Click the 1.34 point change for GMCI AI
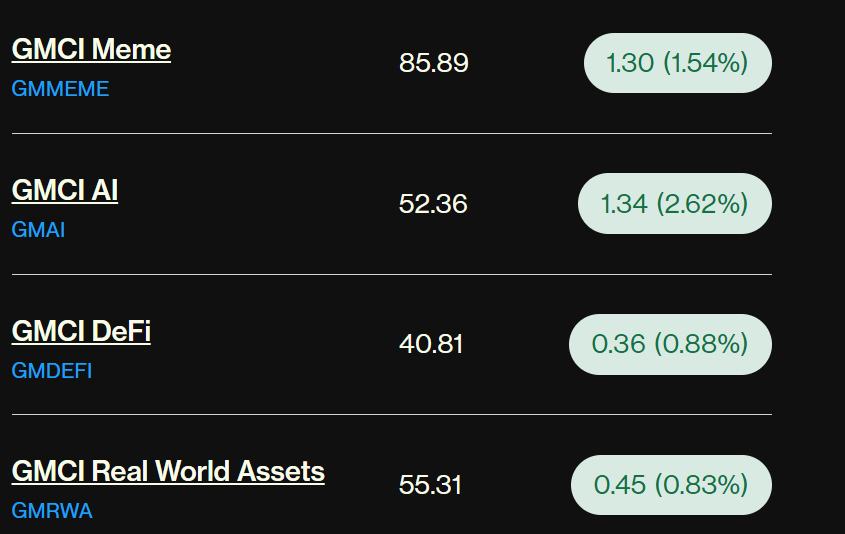 pos(624,204)
